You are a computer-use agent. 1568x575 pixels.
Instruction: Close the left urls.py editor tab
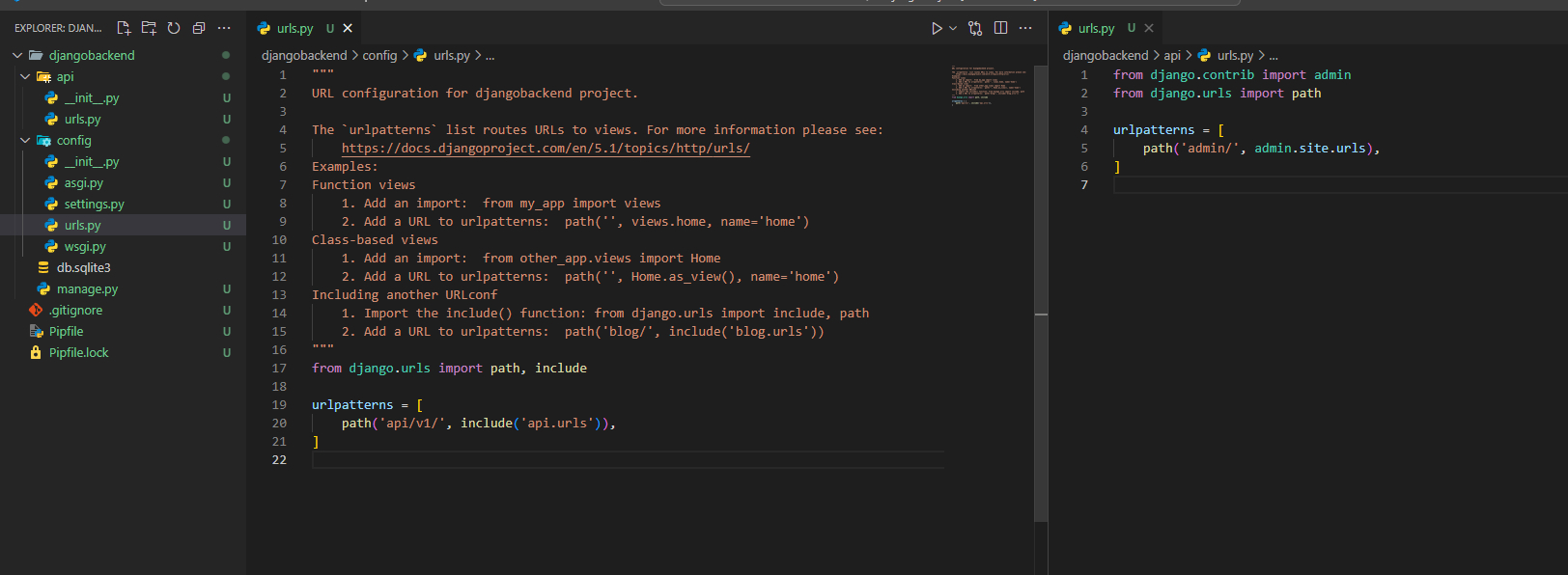[x=348, y=28]
